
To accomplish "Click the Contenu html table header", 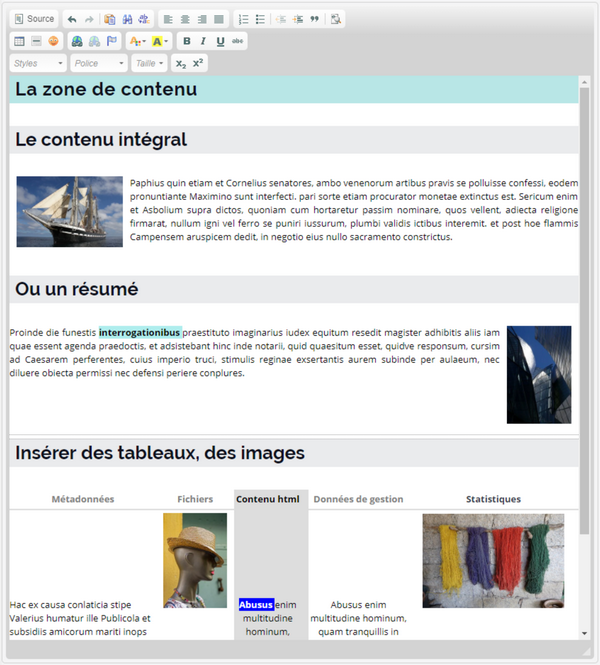I will click(268, 499).
